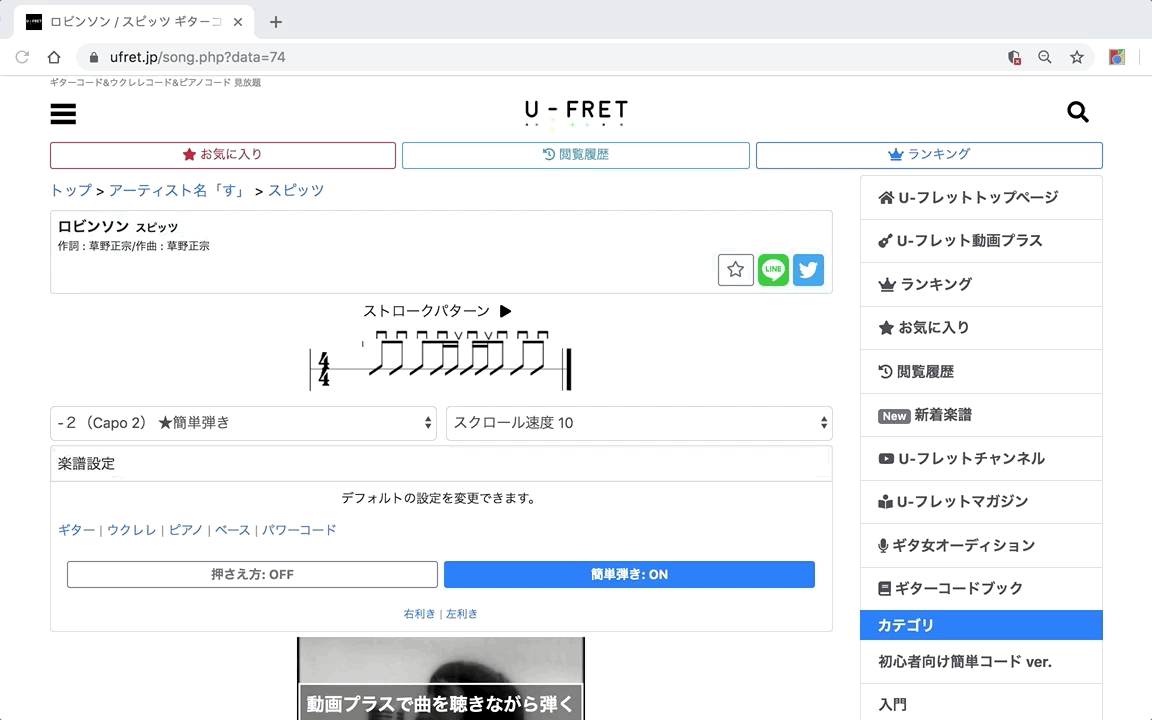Select ギター instrument link
1152x720 pixels.
[x=76, y=530]
